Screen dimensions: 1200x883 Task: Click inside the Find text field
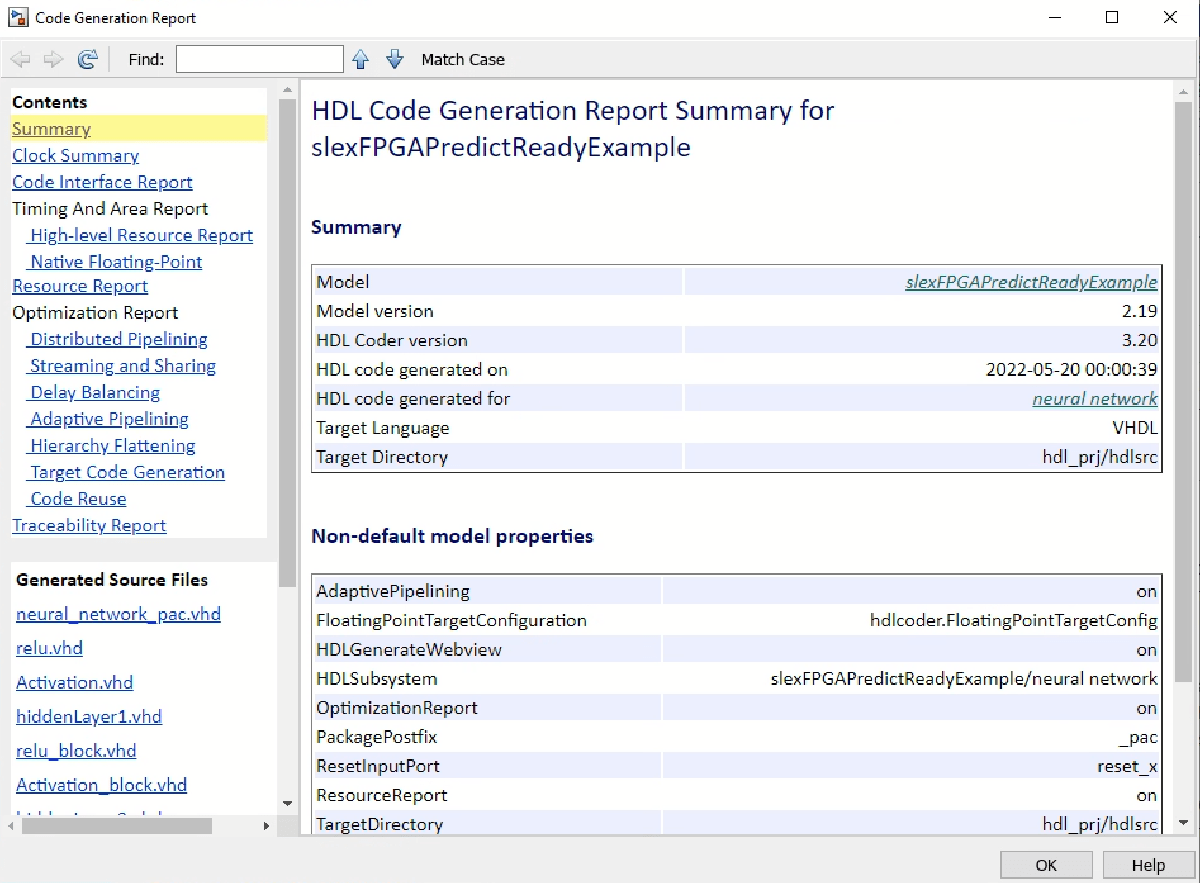pyautogui.click(x=259, y=60)
